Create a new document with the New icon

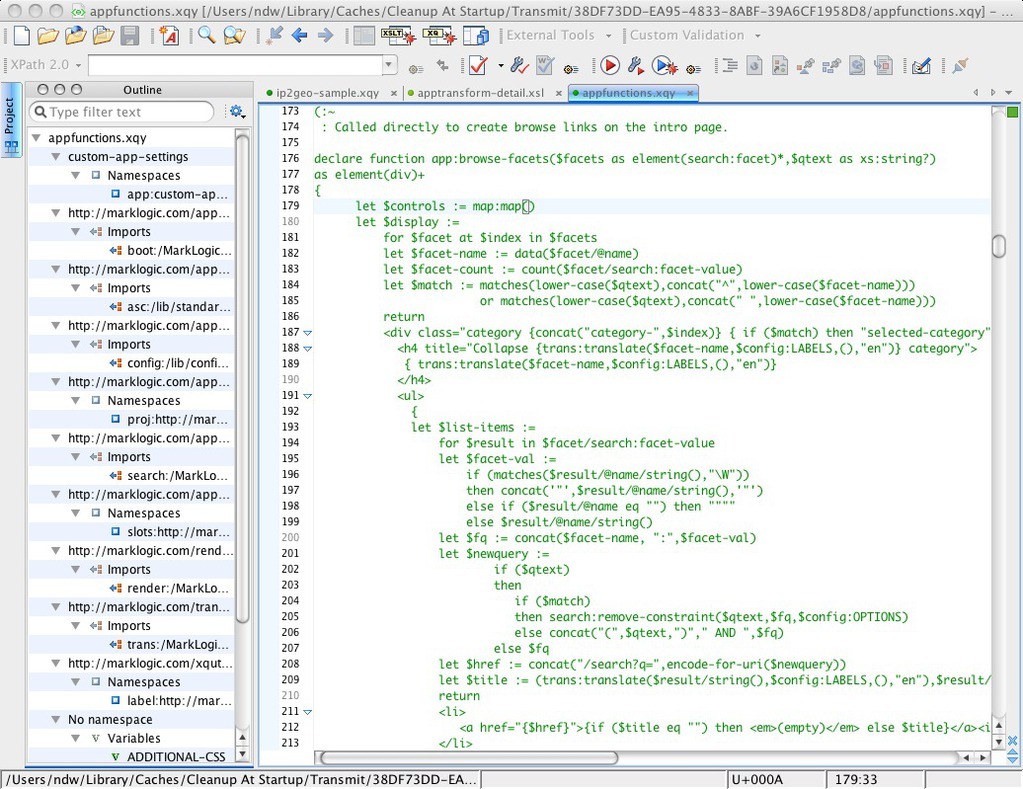[22, 35]
